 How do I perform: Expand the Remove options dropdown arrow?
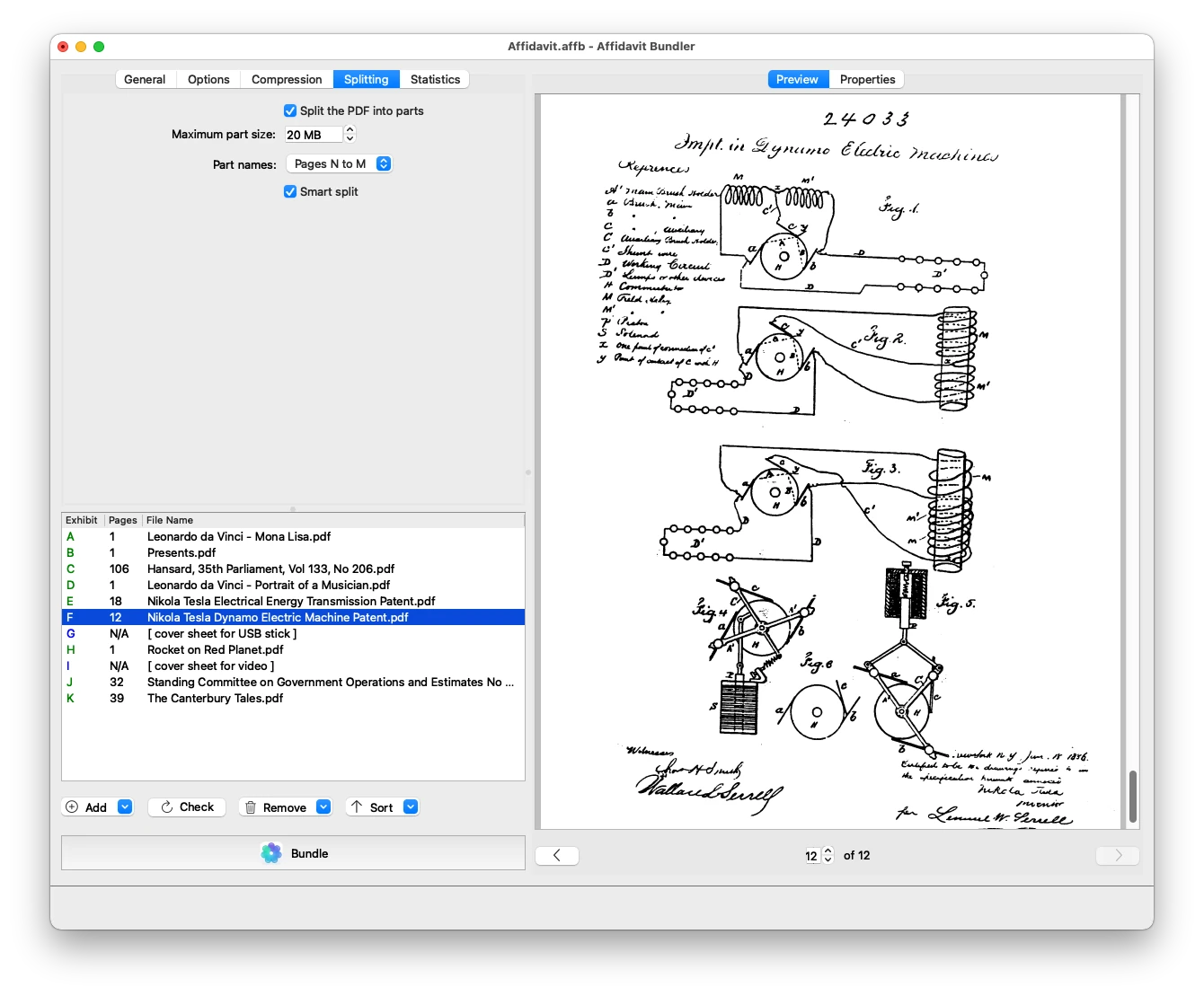point(323,806)
